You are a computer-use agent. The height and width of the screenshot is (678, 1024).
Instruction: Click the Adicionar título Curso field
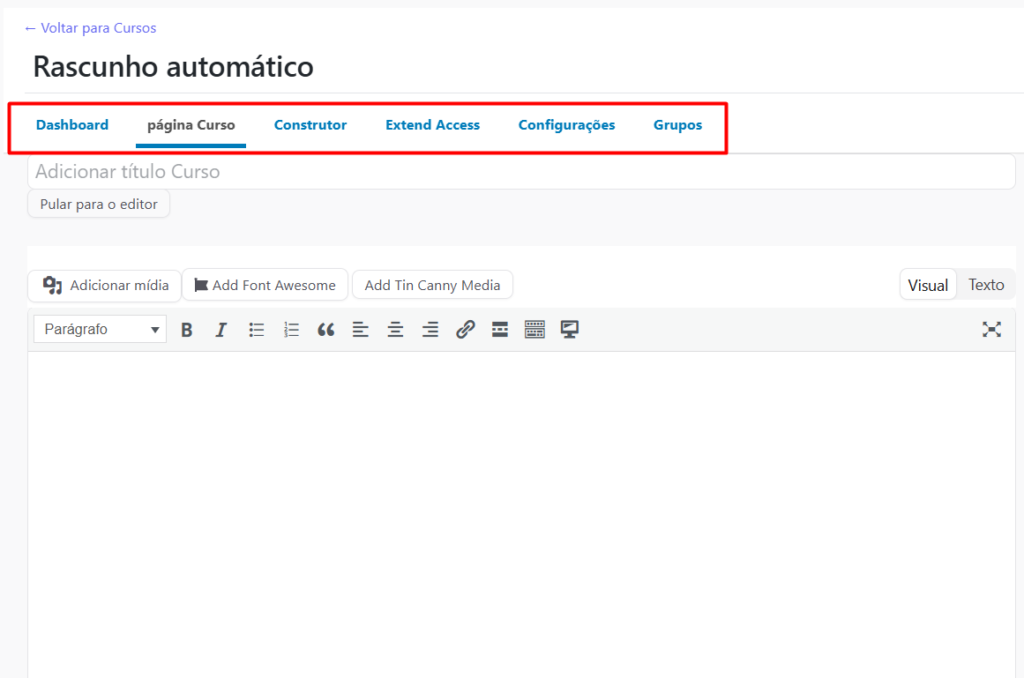(520, 172)
